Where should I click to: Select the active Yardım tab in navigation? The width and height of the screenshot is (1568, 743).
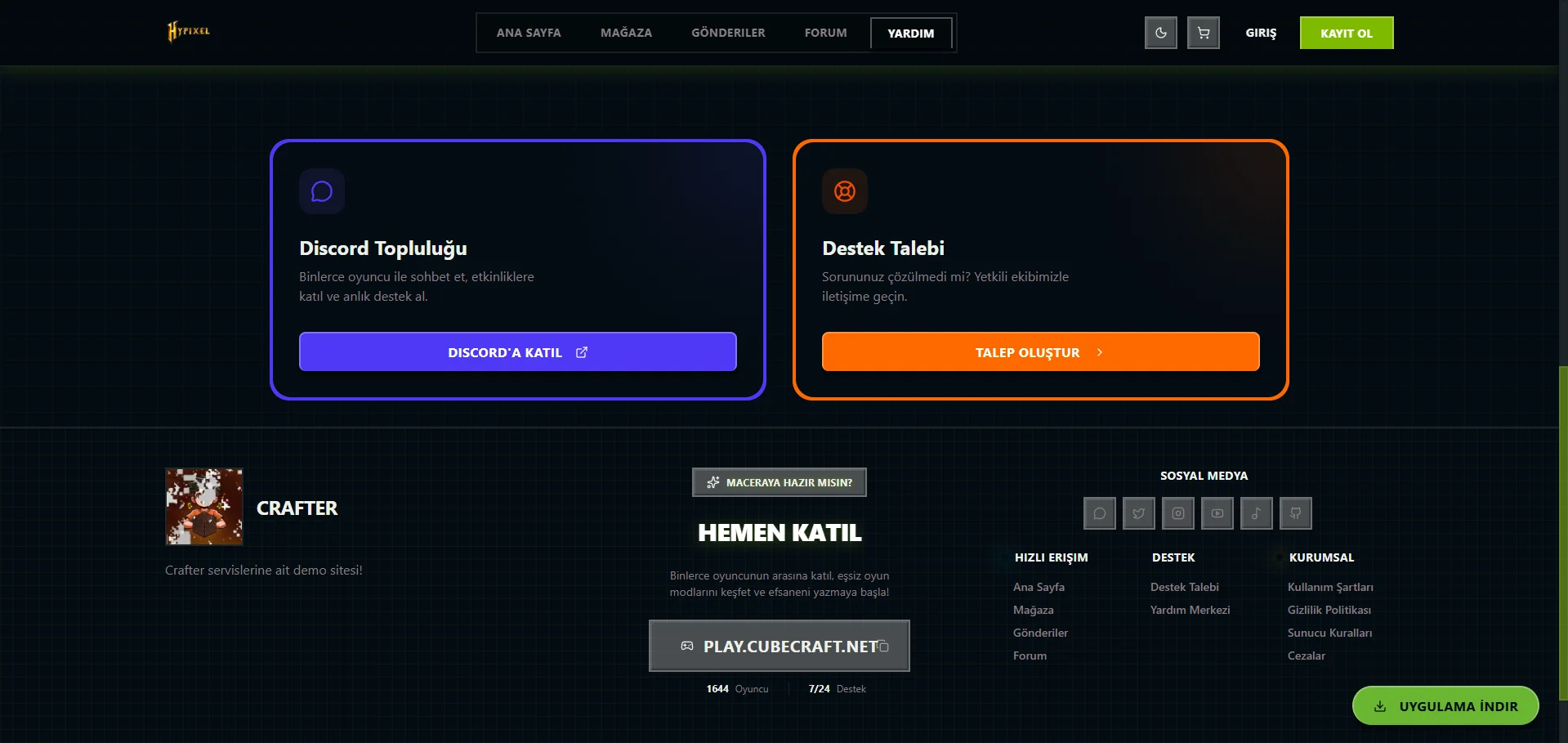point(911,34)
